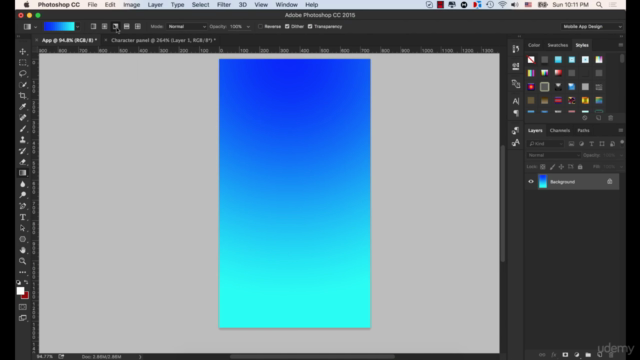The image size is (640, 360).
Task: Toggle the Transparency checkbox
Action: (310, 27)
